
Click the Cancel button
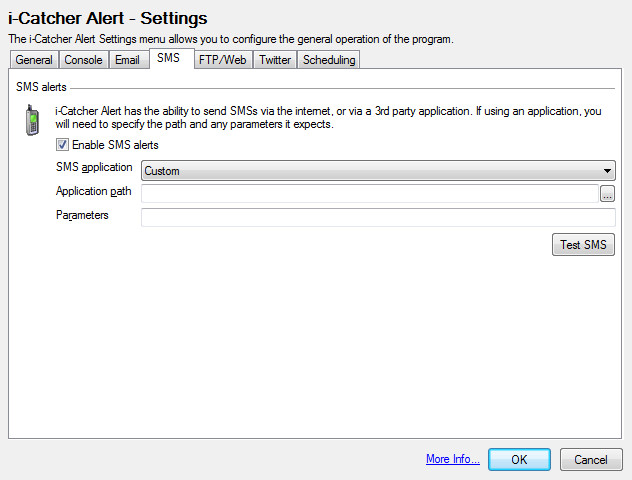pyautogui.click(x=591, y=459)
